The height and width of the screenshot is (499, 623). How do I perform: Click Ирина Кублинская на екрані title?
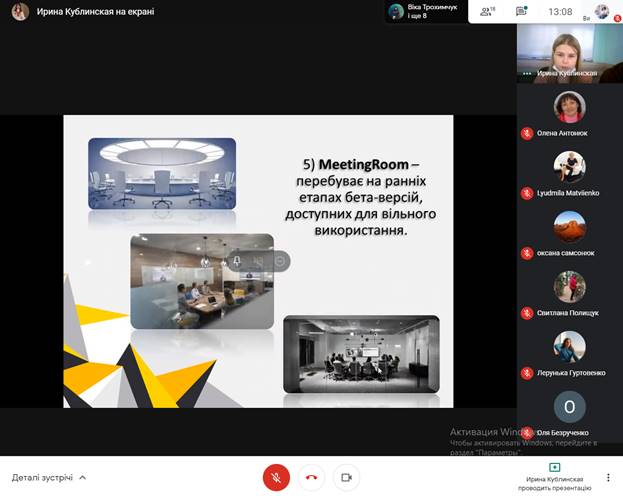click(x=95, y=12)
